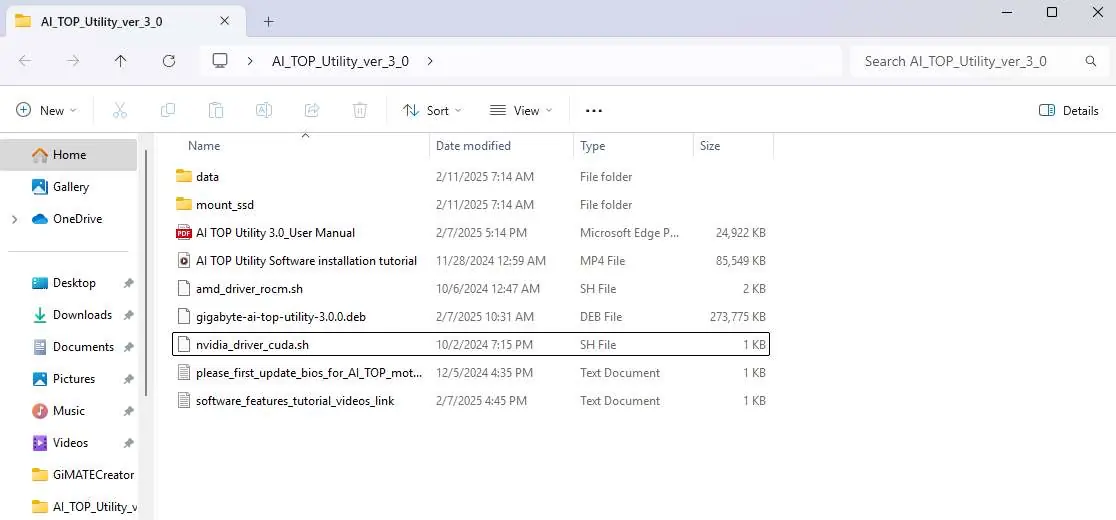Open the Sort dropdown
The width and height of the screenshot is (1116, 520).
(432, 110)
